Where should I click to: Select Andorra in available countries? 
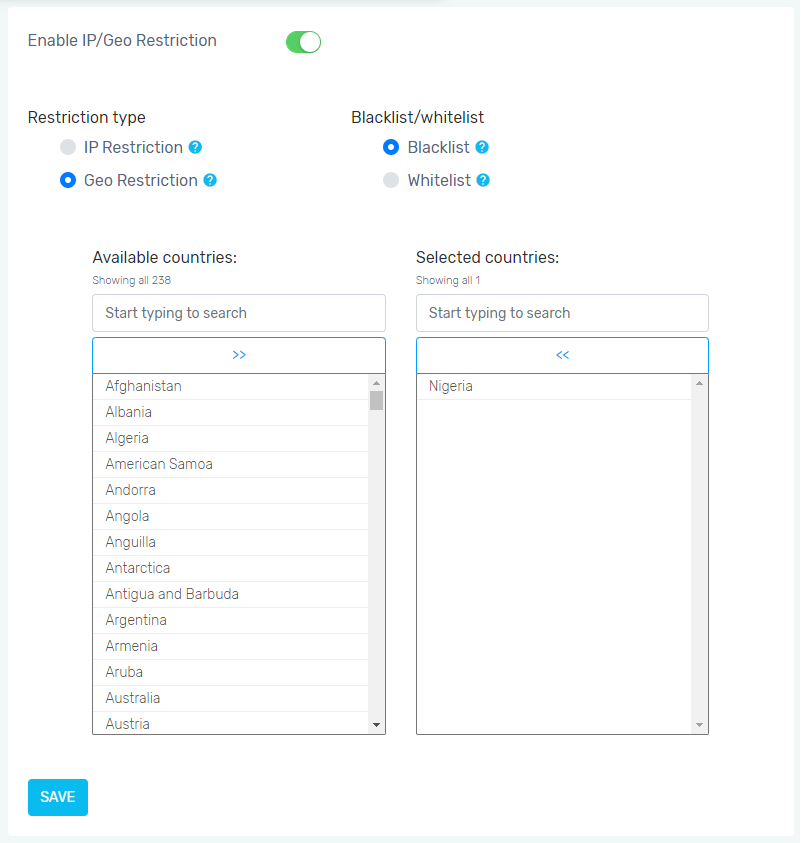(x=231, y=490)
